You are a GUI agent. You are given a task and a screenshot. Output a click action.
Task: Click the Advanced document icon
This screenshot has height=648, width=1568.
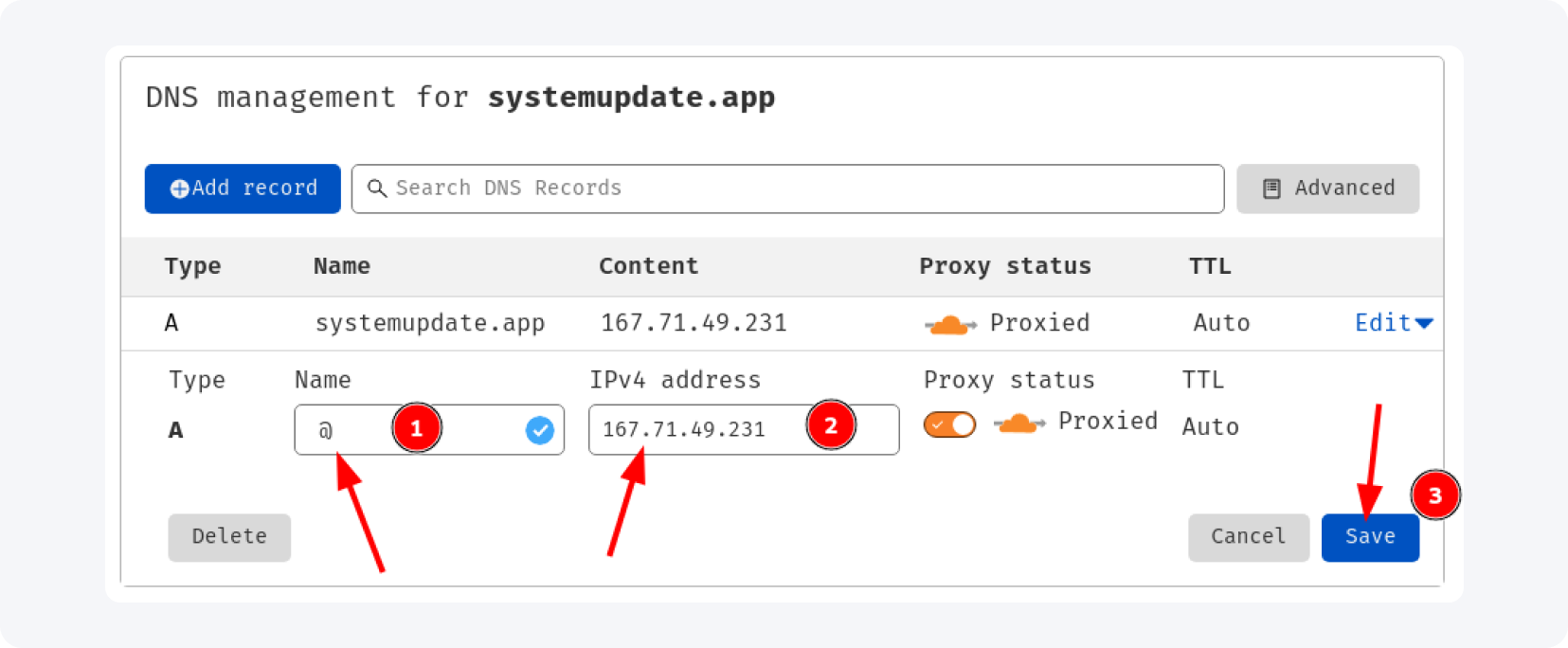(x=1271, y=189)
